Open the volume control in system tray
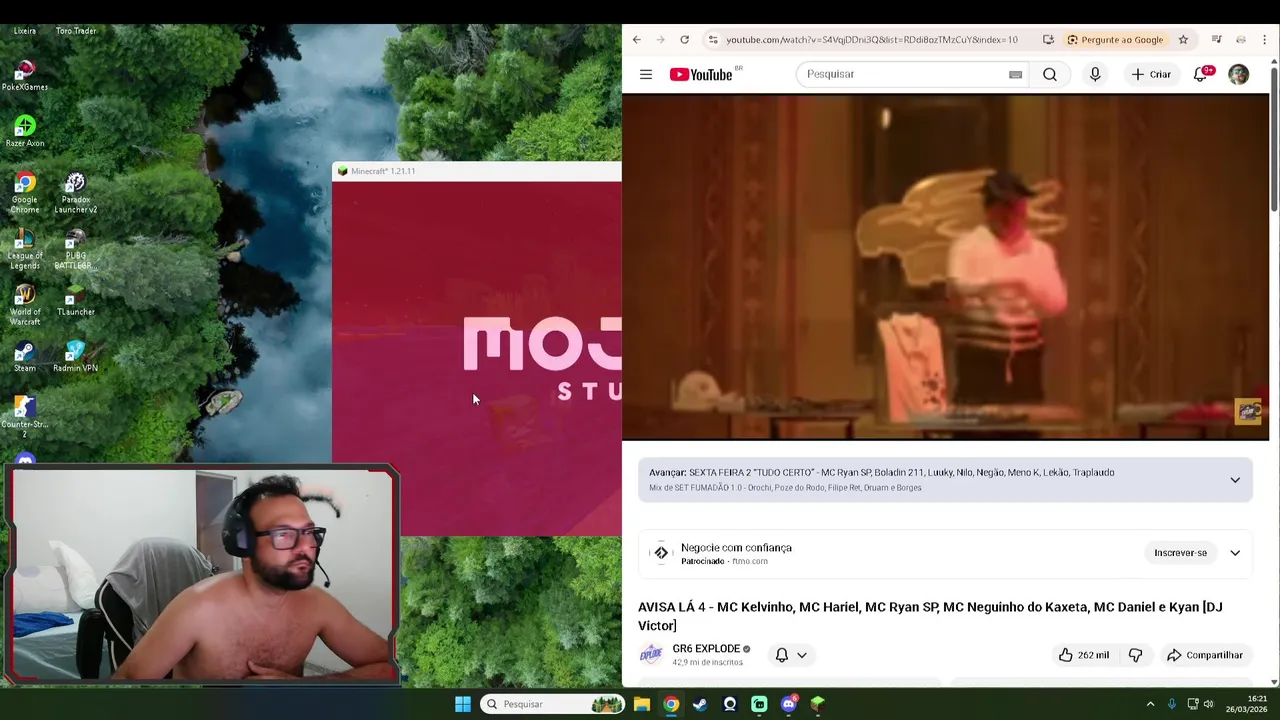1280x720 pixels. tap(1208, 704)
